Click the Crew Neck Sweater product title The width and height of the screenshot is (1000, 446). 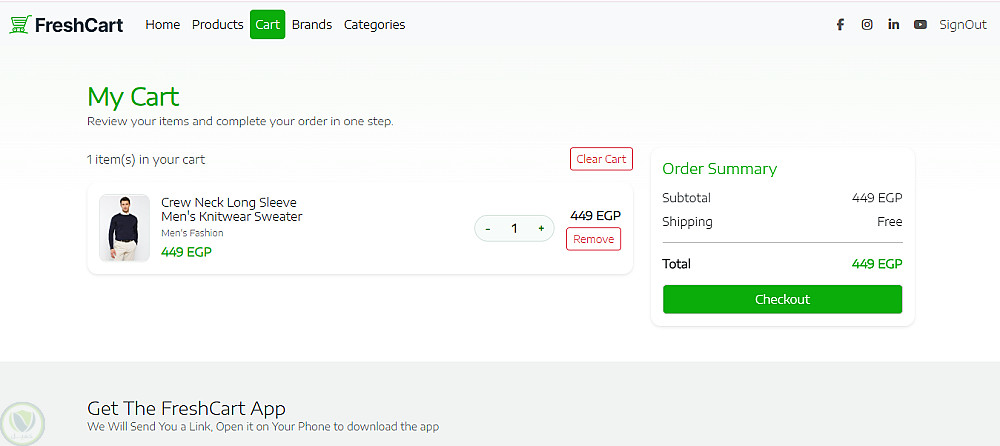231,209
